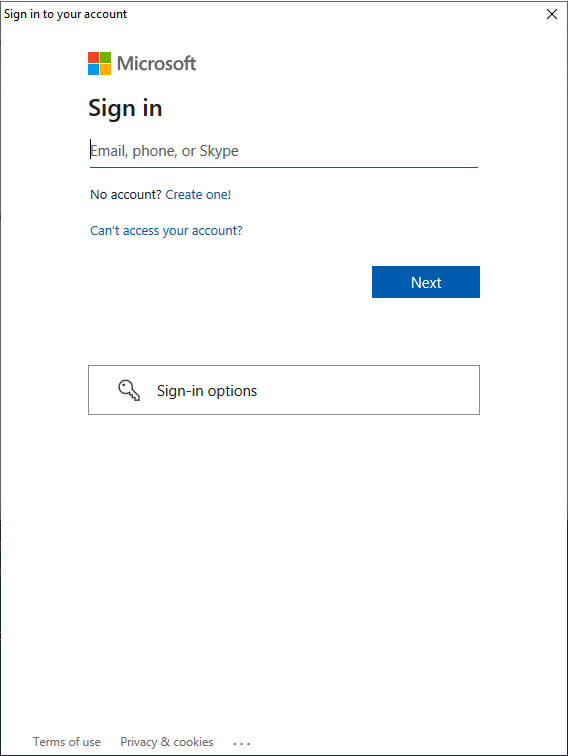
Task: Click the blue square of the Microsoft logo
Action: tap(93, 70)
